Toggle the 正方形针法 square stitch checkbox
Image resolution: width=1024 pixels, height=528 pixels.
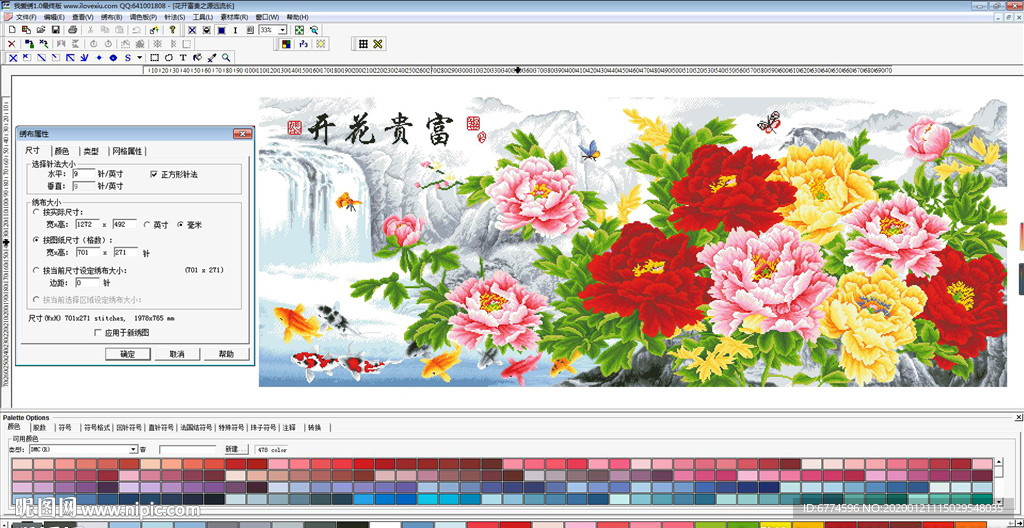pyautogui.click(x=154, y=174)
